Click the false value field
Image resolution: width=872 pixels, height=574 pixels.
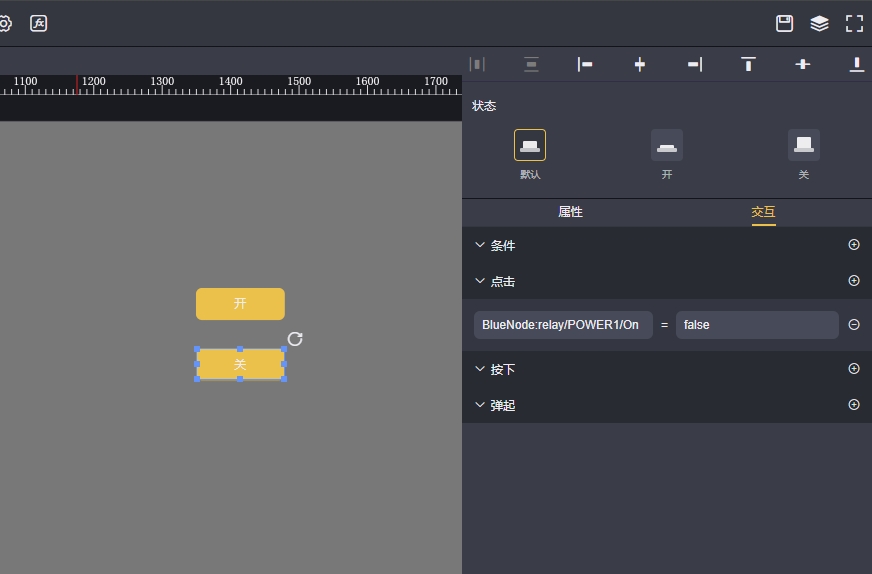[757, 325]
